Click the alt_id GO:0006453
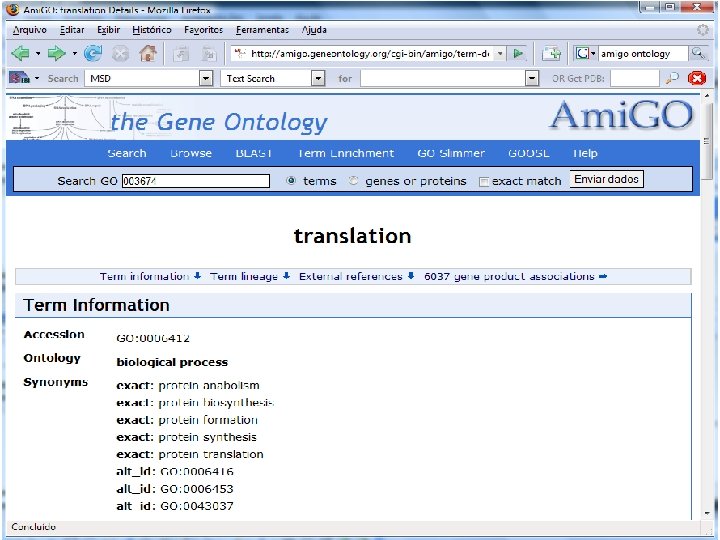This screenshot has height=540, width=720. (x=197, y=489)
